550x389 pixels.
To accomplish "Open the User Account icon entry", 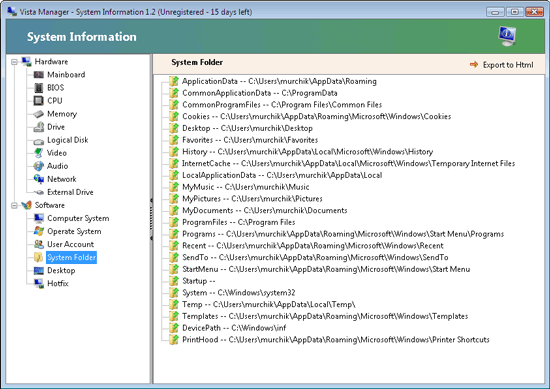I will point(39,244).
